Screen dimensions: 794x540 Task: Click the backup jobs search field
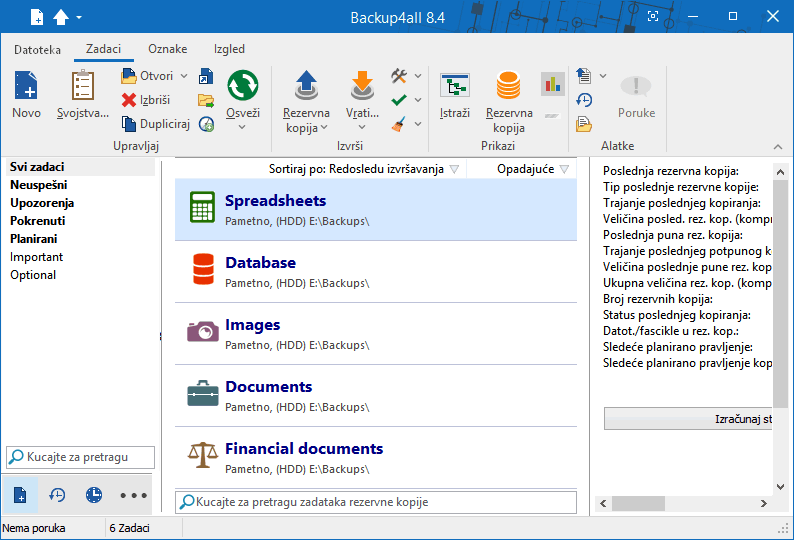coord(376,502)
